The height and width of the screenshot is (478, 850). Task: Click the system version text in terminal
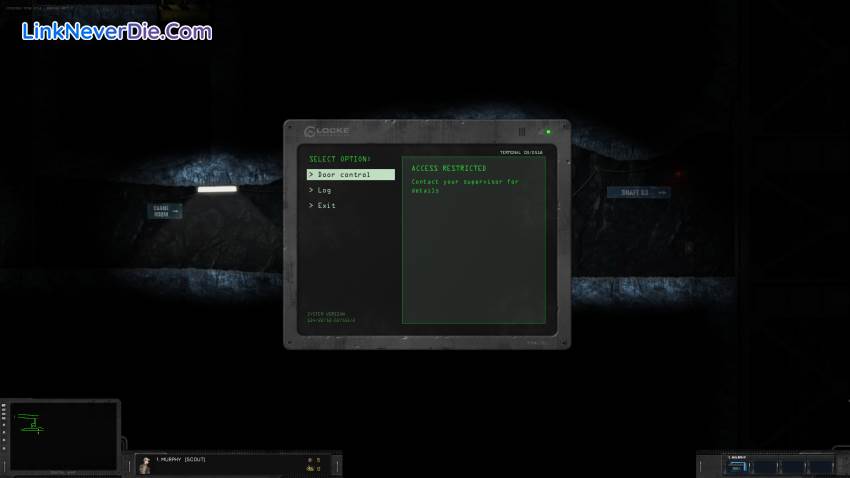point(330,317)
